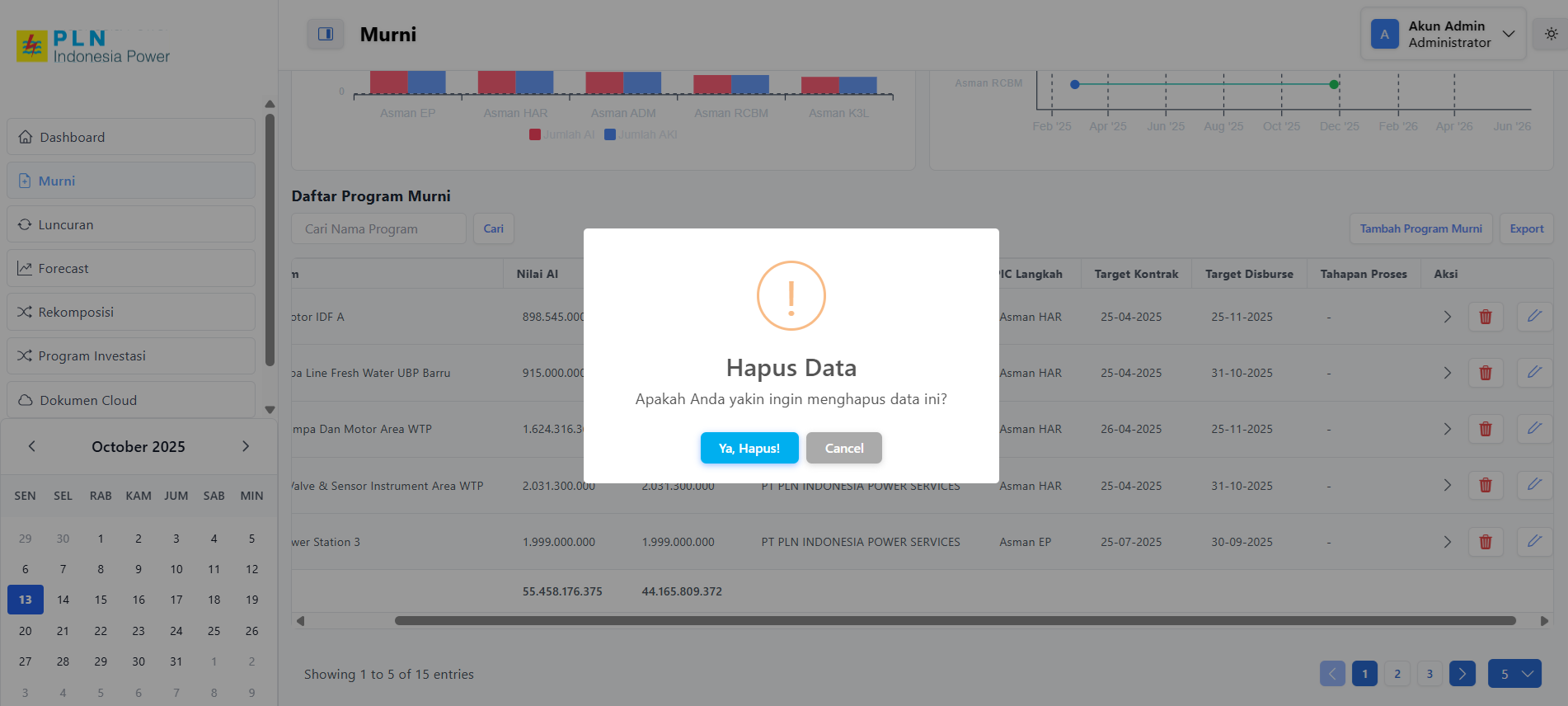Click trash icon for Power Station 3 row

coord(1486,542)
